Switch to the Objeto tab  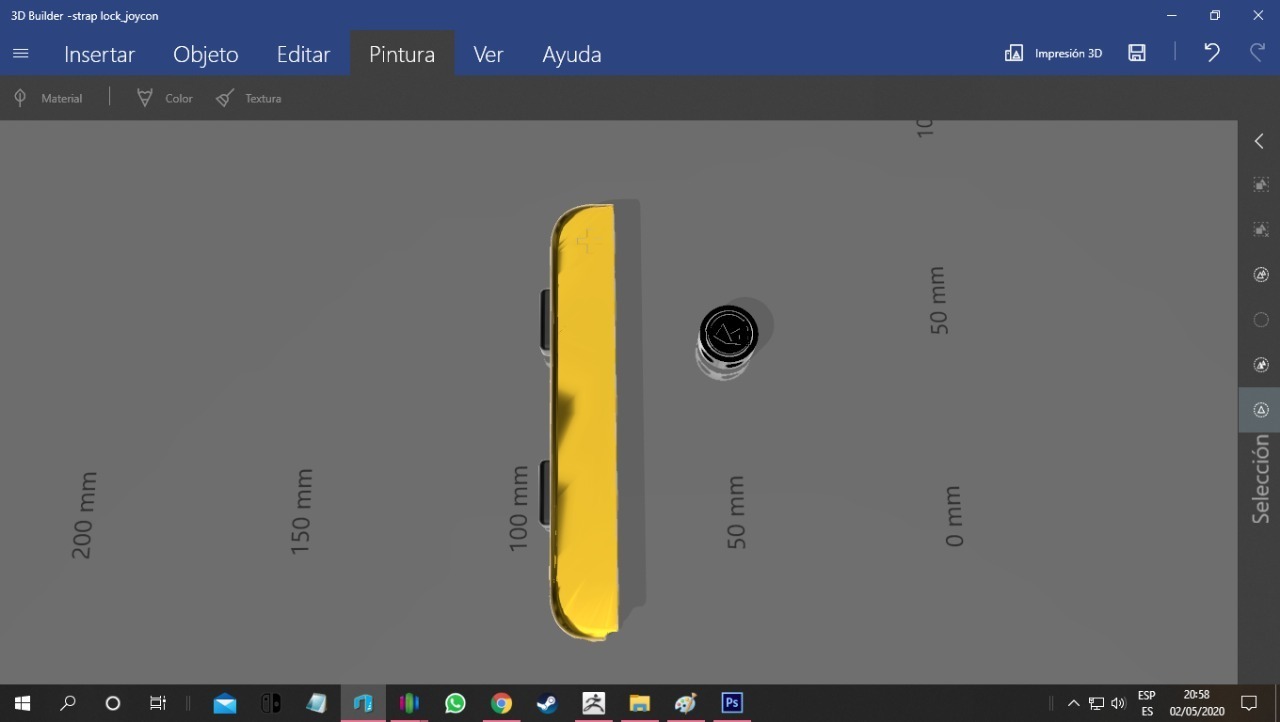[x=206, y=54]
